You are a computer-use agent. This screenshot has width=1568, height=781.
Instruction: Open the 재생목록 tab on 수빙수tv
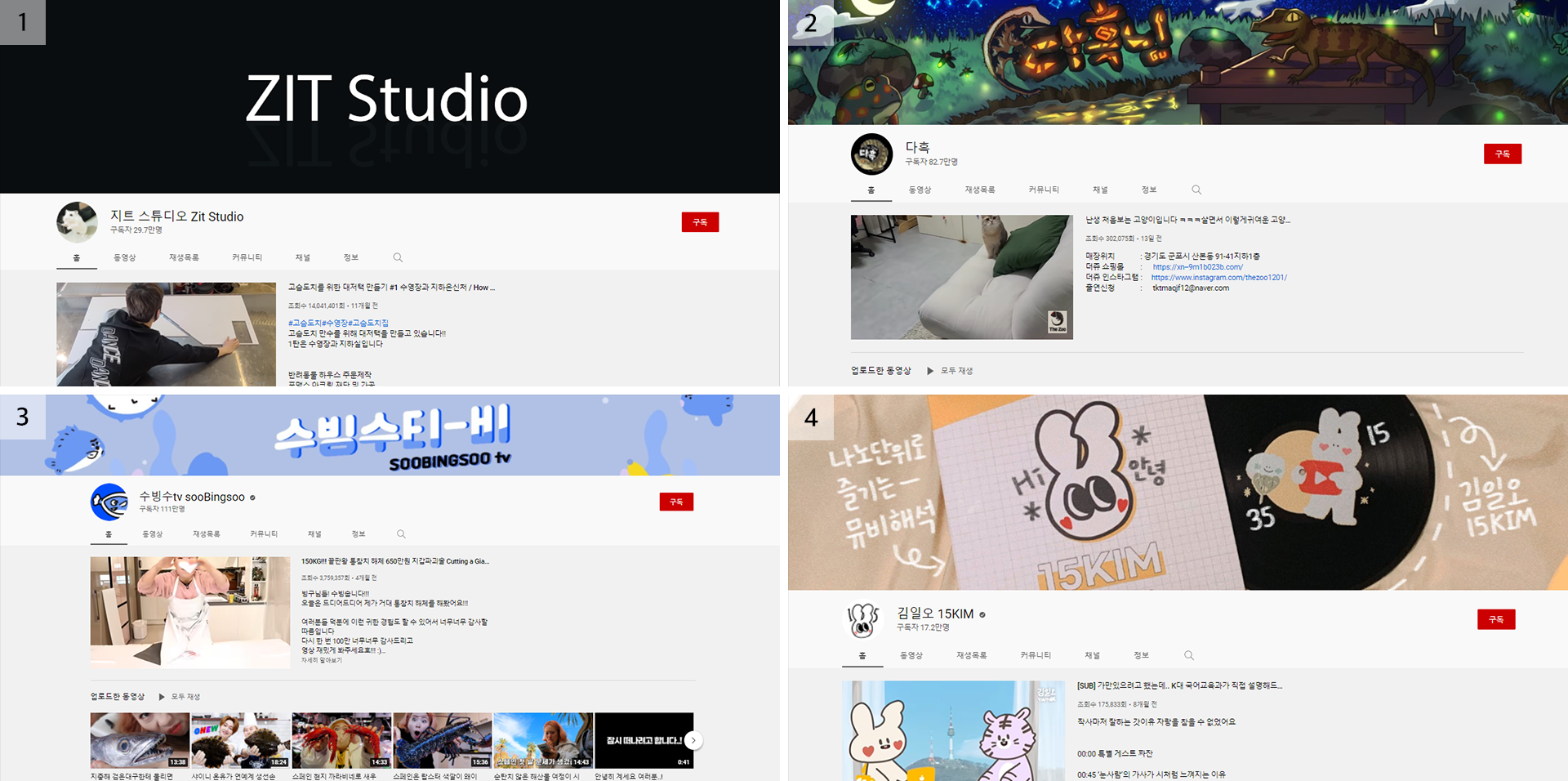coord(207,533)
